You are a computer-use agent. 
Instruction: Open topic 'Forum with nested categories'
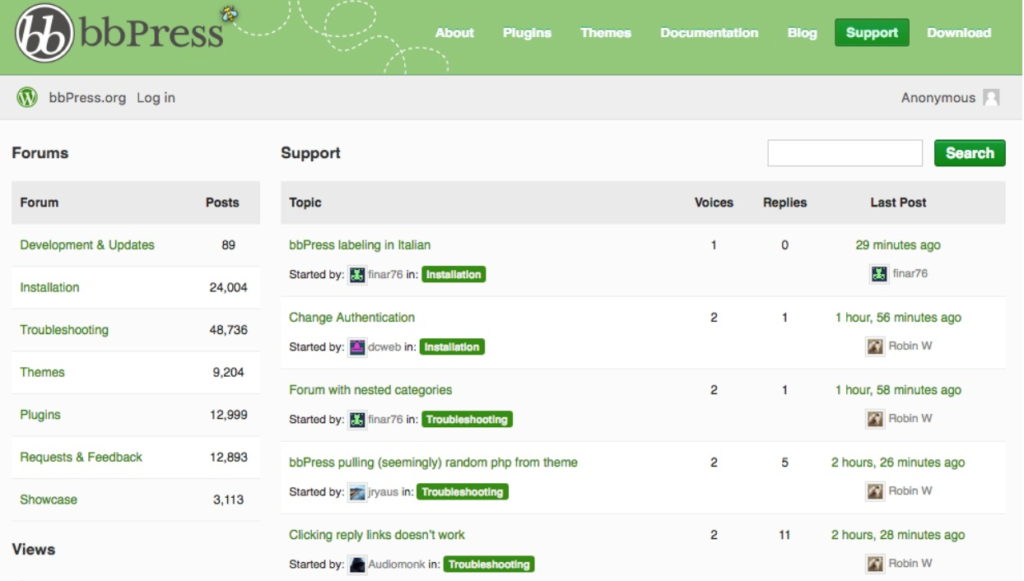370,390
